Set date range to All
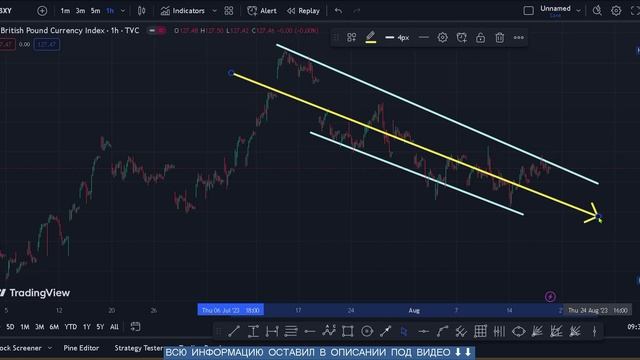640x360 pixels. coord(114,327)
